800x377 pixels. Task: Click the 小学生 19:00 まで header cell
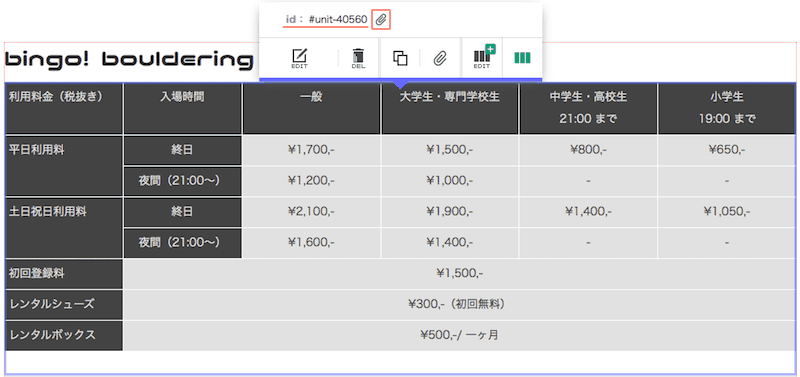727,109
